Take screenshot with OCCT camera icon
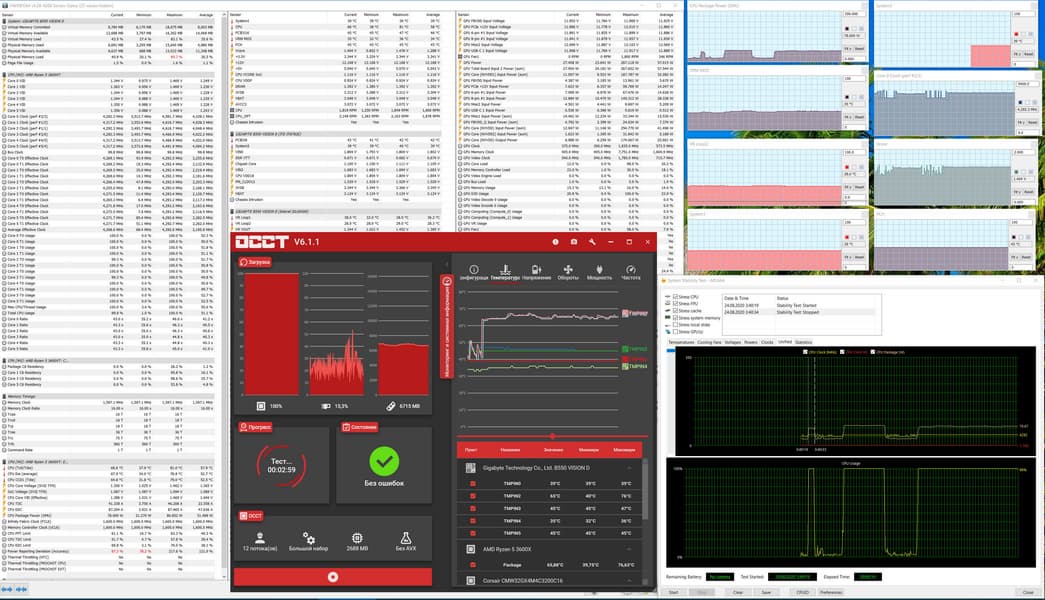1045x600 pixels. coord(574,242)
